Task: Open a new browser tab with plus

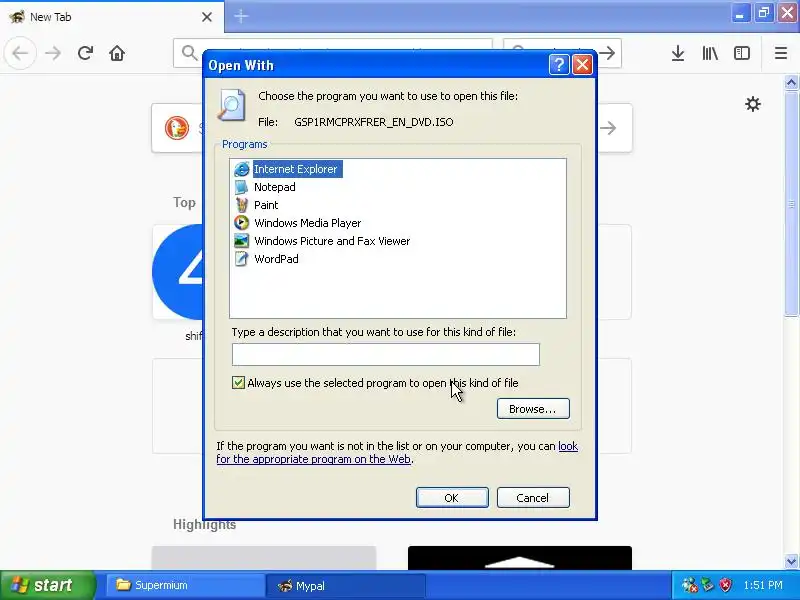Action: 241,17
